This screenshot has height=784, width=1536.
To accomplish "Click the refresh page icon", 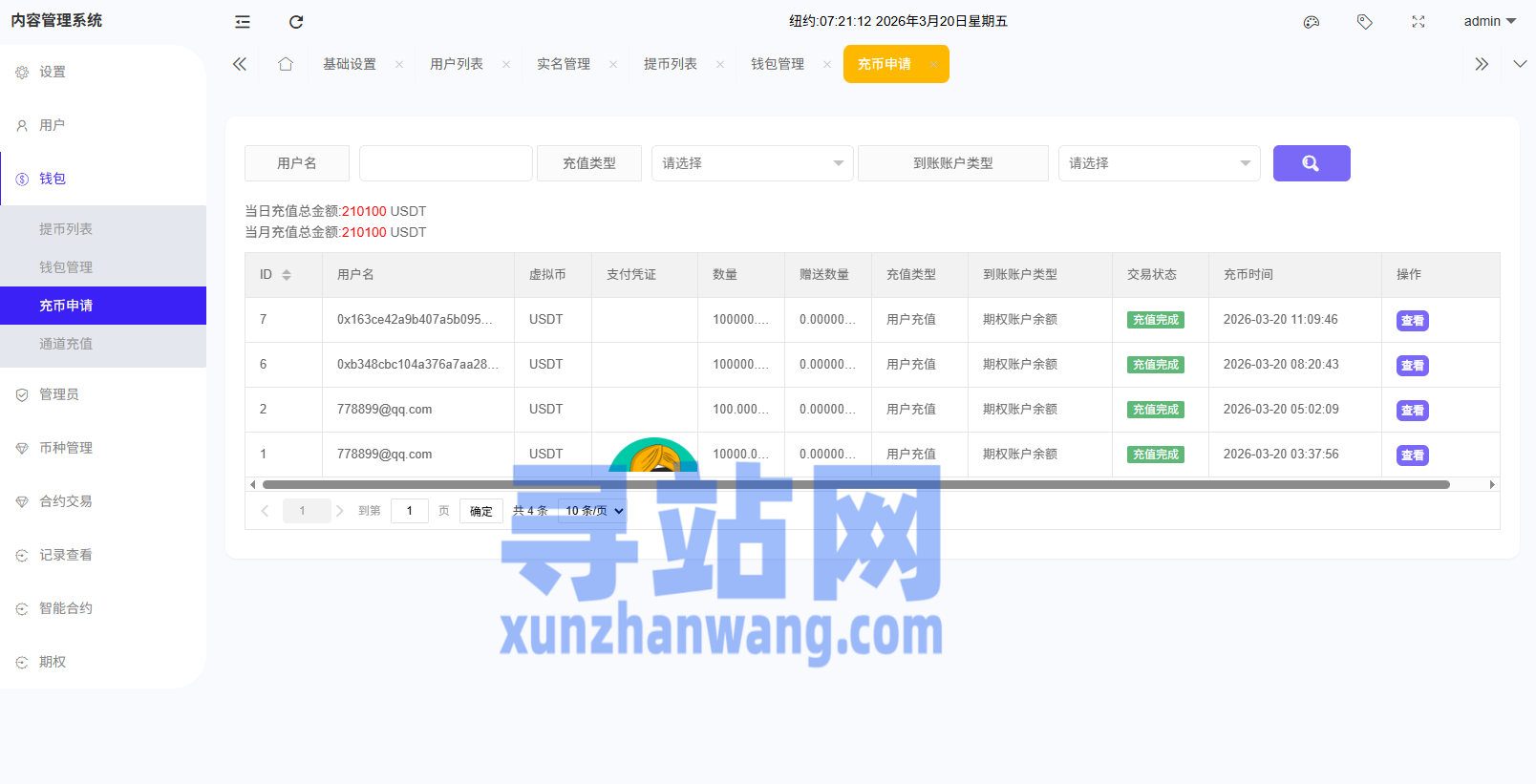I will (x=296, y=22).
